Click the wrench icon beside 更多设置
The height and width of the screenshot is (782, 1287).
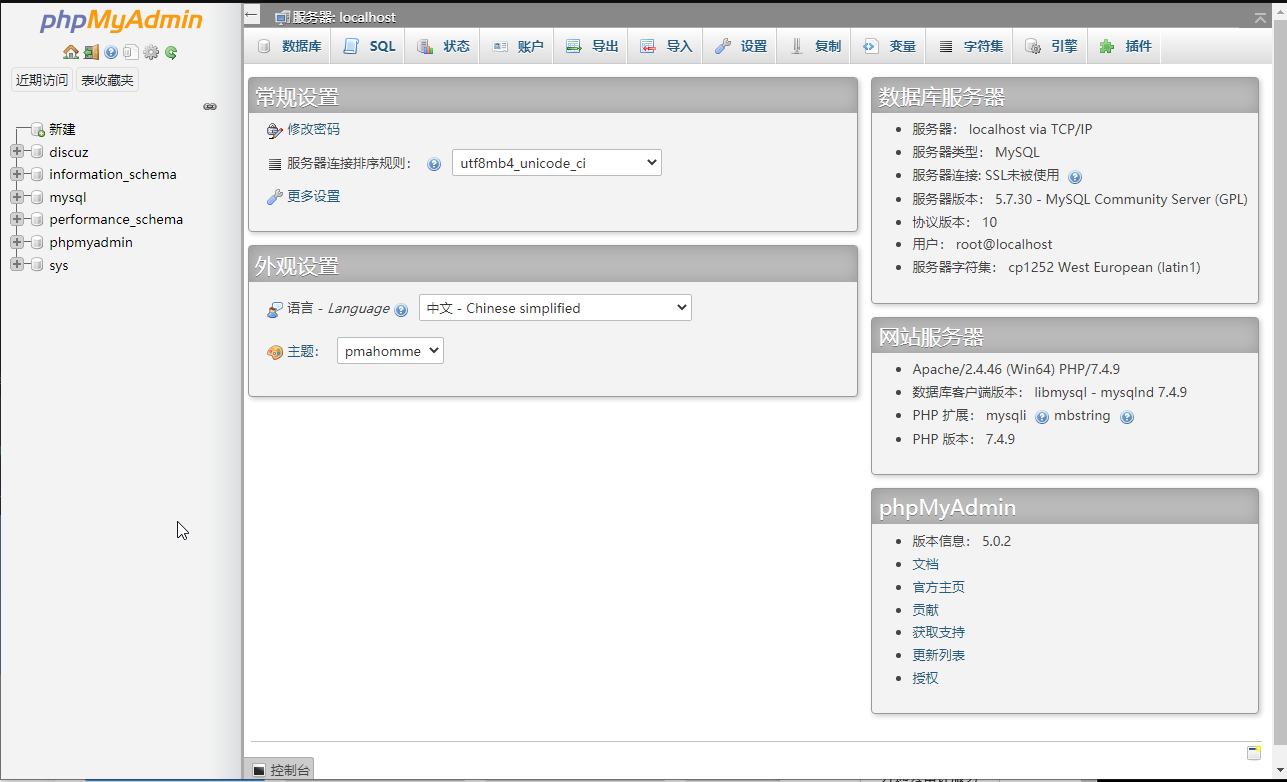(x=275, y=197)
